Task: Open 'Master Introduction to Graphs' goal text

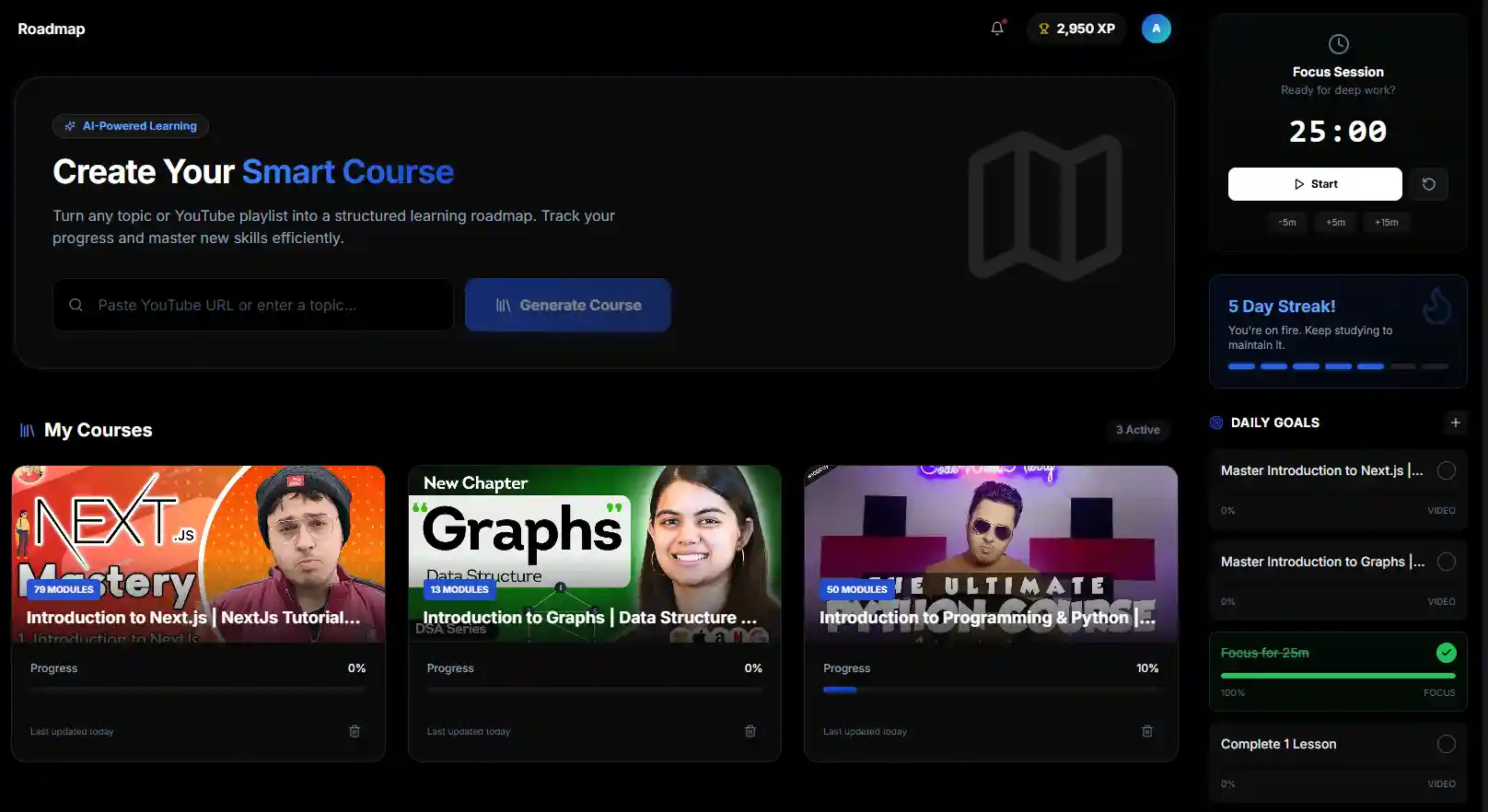Action: tap(1323, 562)
